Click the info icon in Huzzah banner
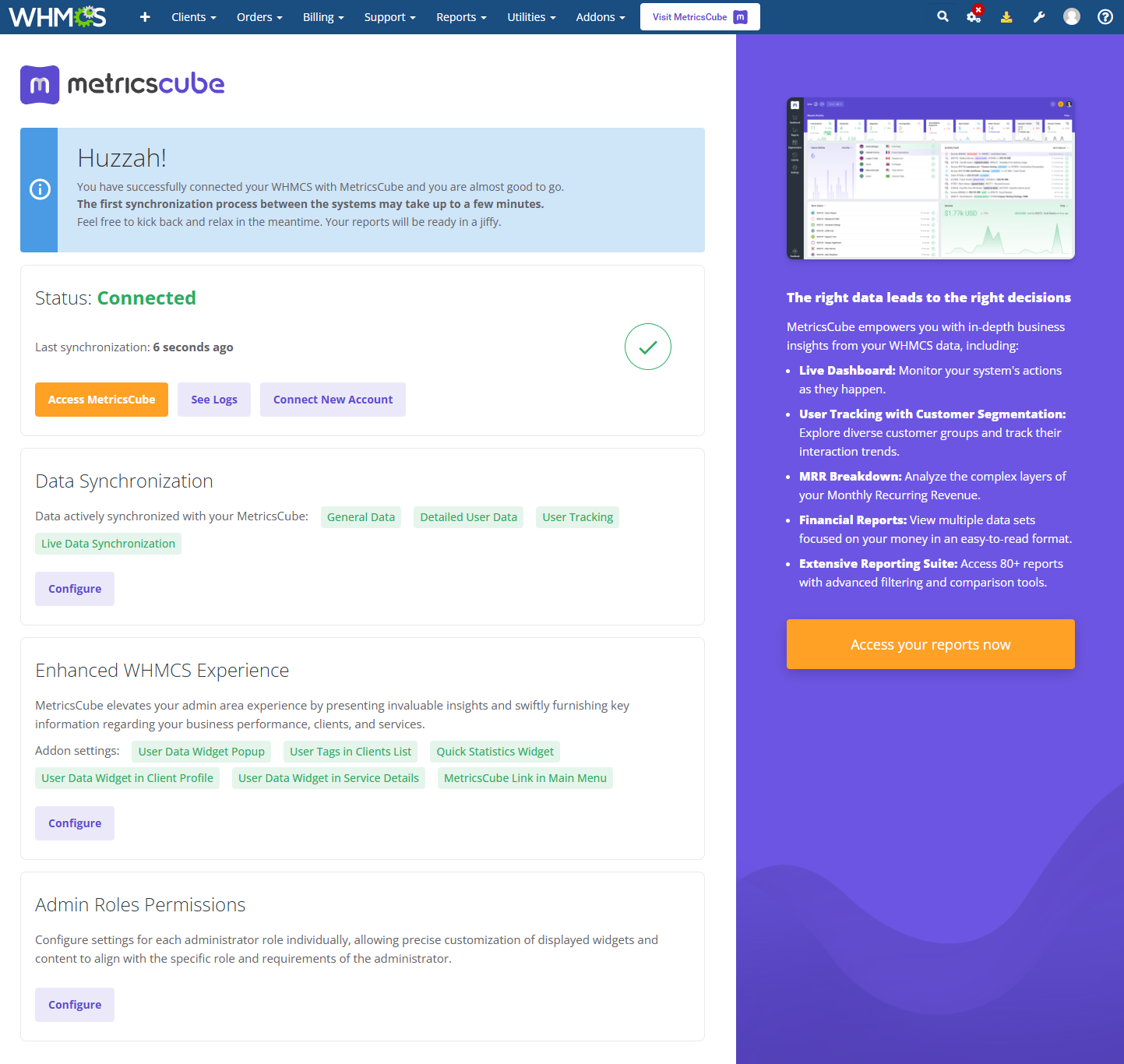 point(40,189)
